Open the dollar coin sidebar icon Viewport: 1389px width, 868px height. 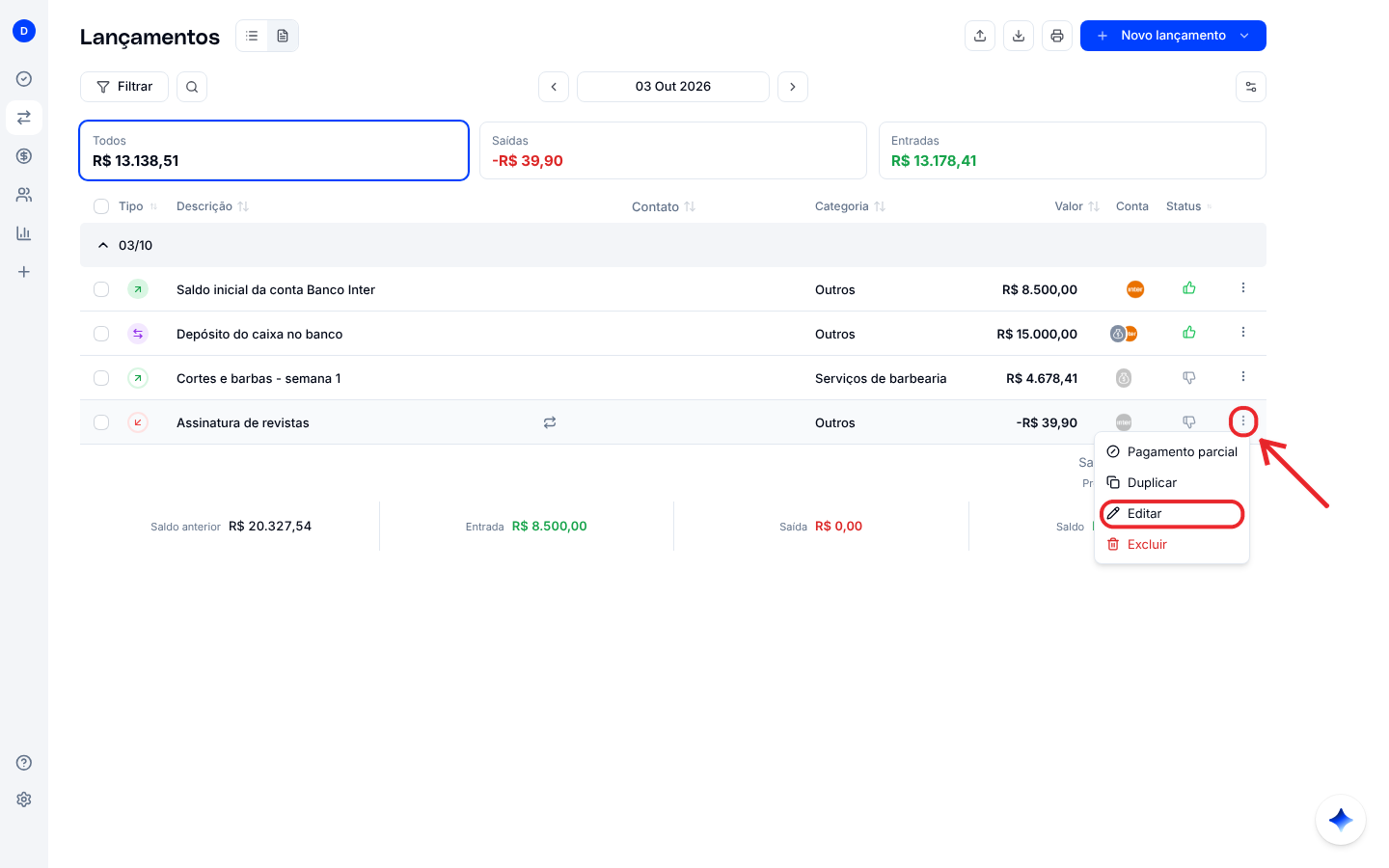pos(24,156)
